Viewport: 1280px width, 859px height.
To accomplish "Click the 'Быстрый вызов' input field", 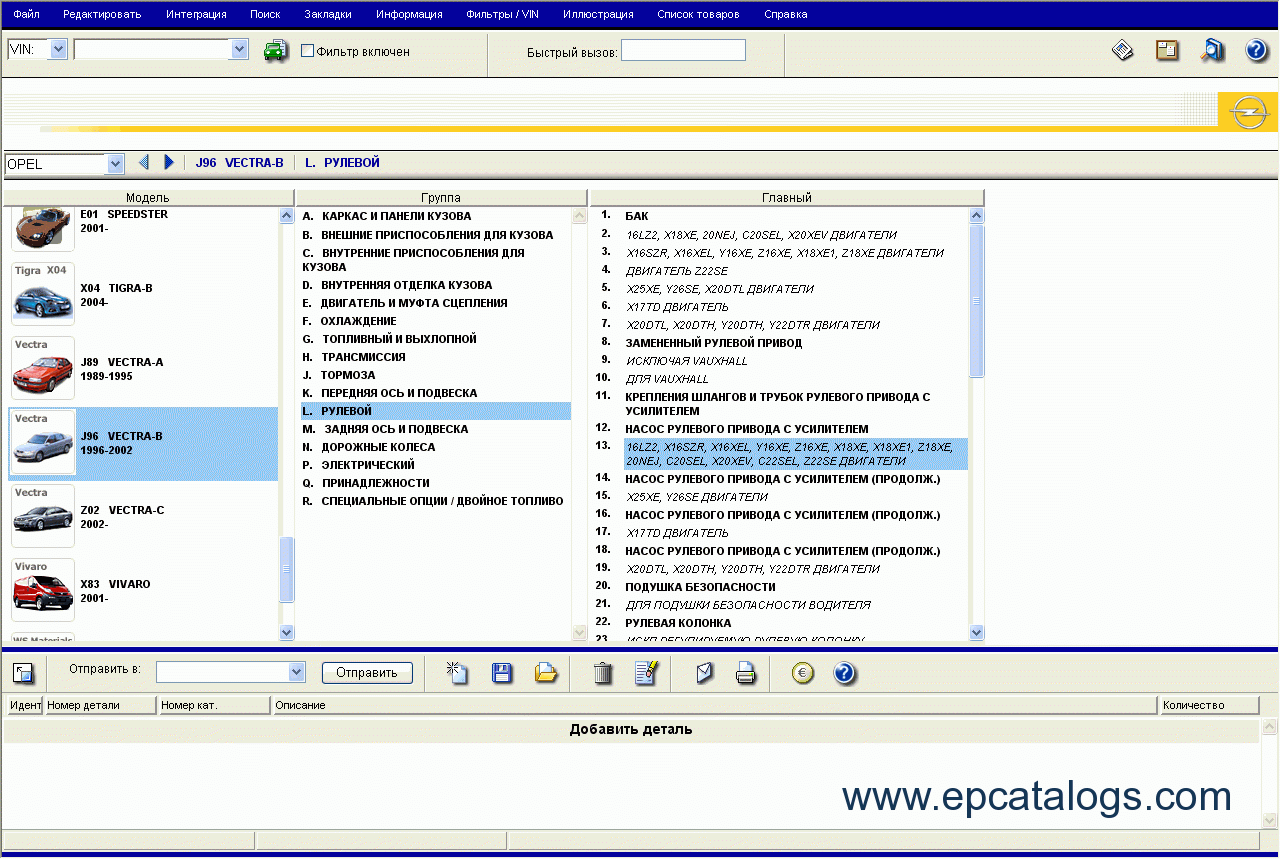I will [x=683, y=50].
